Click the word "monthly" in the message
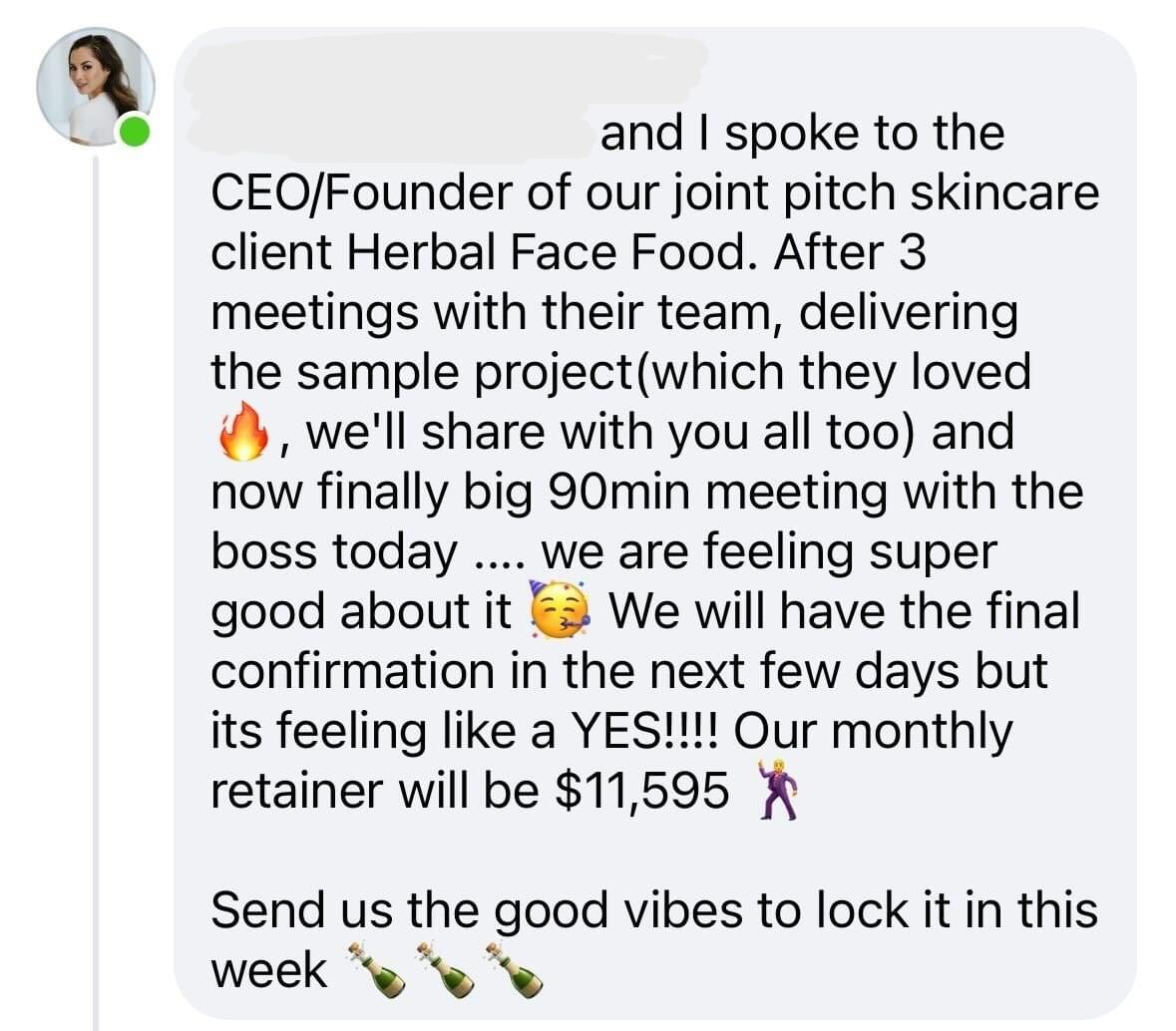Screen dimensions: 1176x1031 click(x=921, y=731)
